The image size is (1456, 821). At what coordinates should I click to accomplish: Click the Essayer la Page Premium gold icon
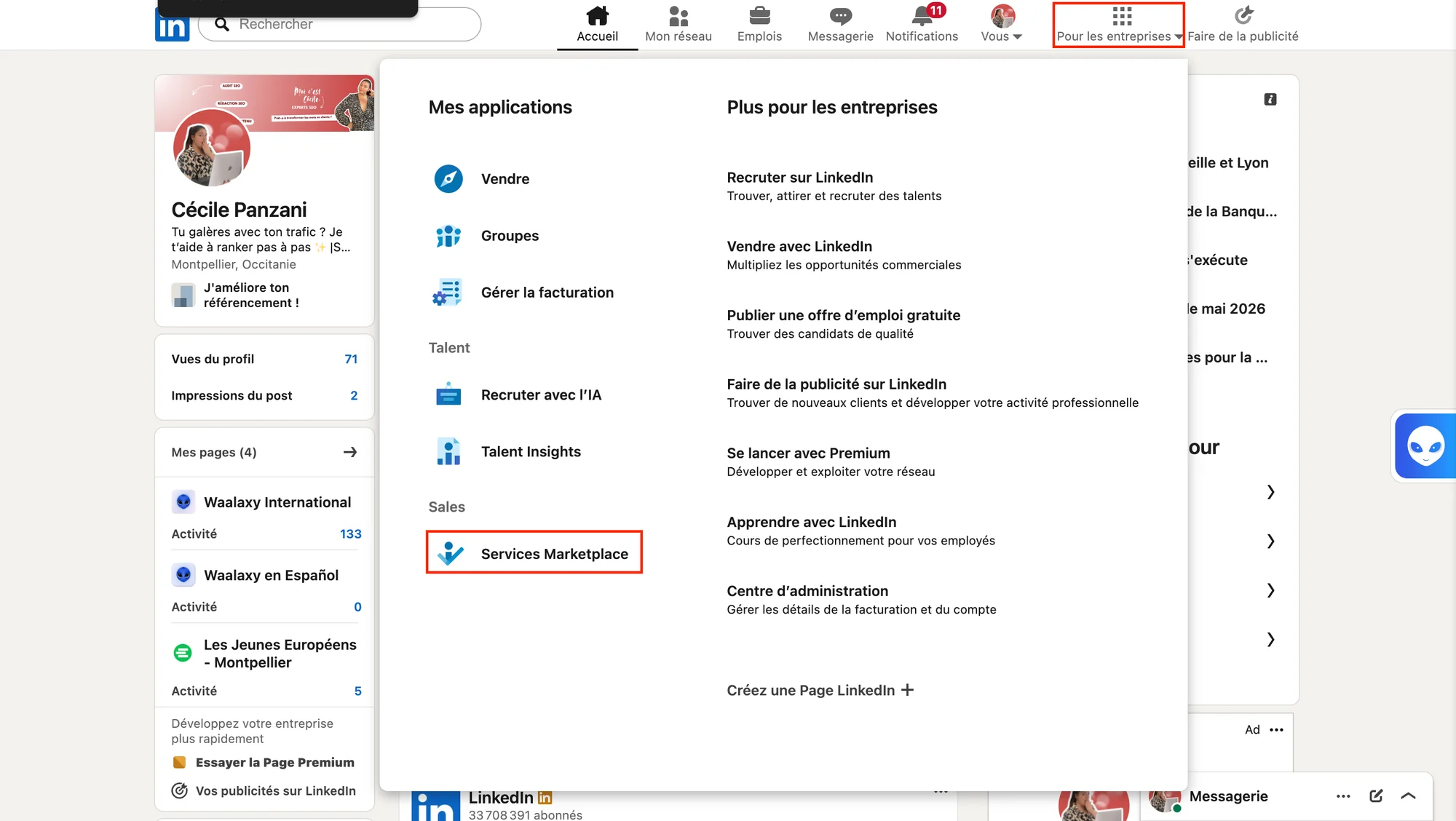[x=179, y=763]
